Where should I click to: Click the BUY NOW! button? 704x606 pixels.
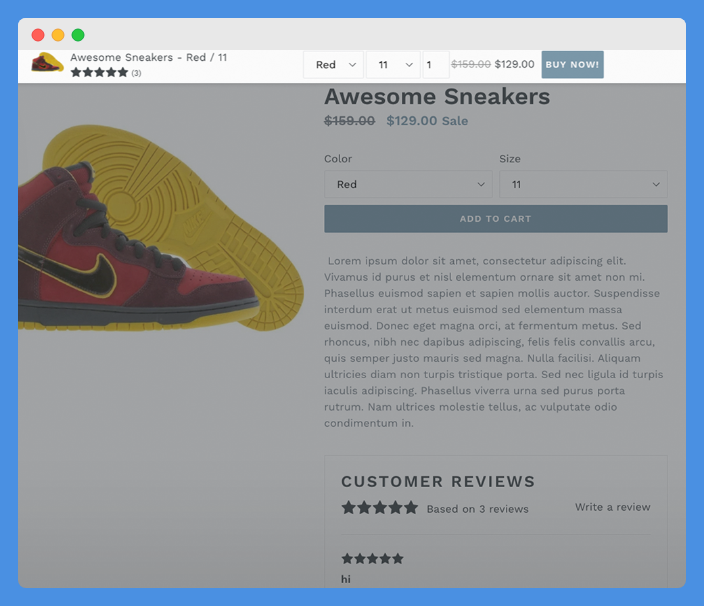point(572,65)
